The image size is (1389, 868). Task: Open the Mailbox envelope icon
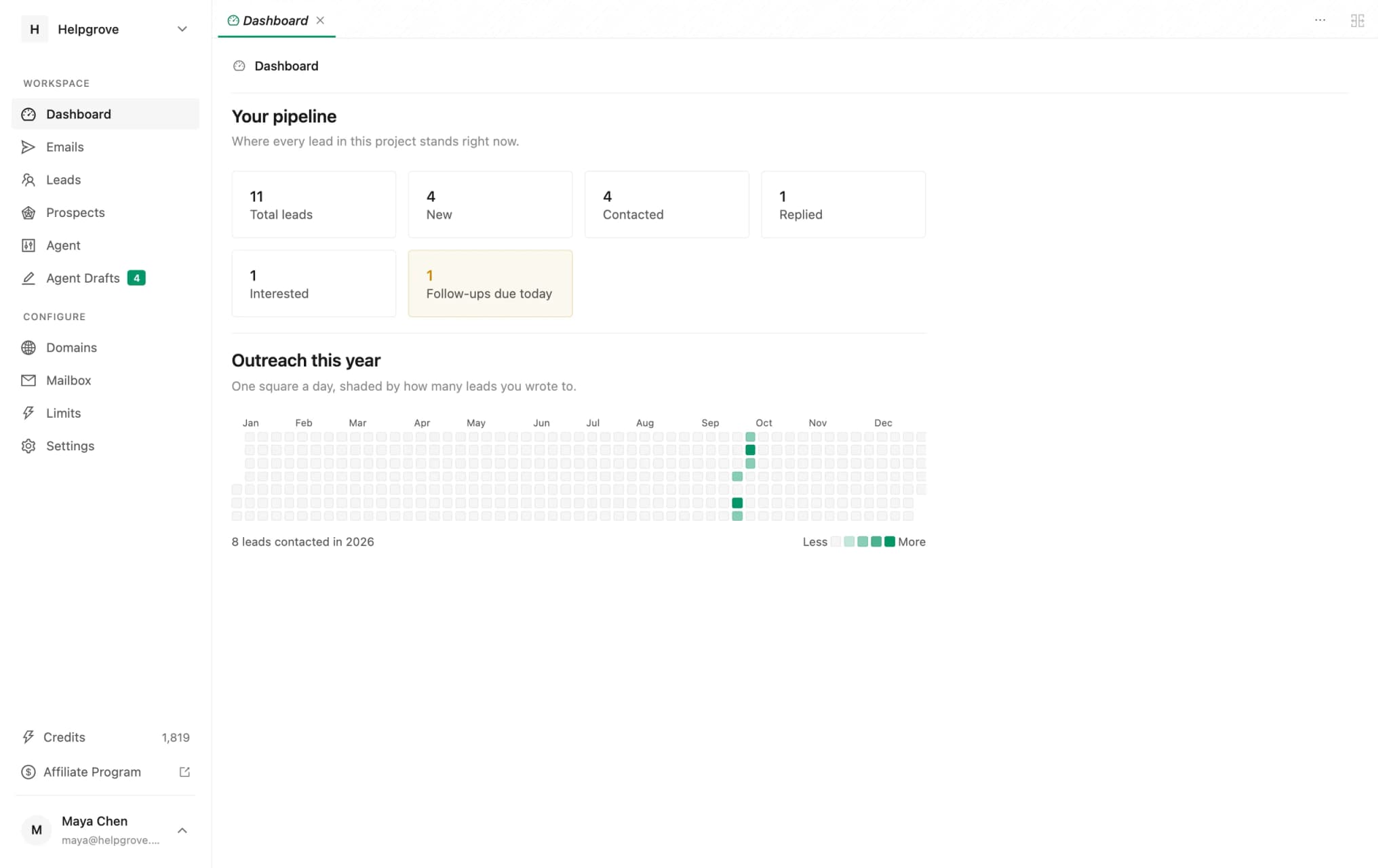click(28, 380)
